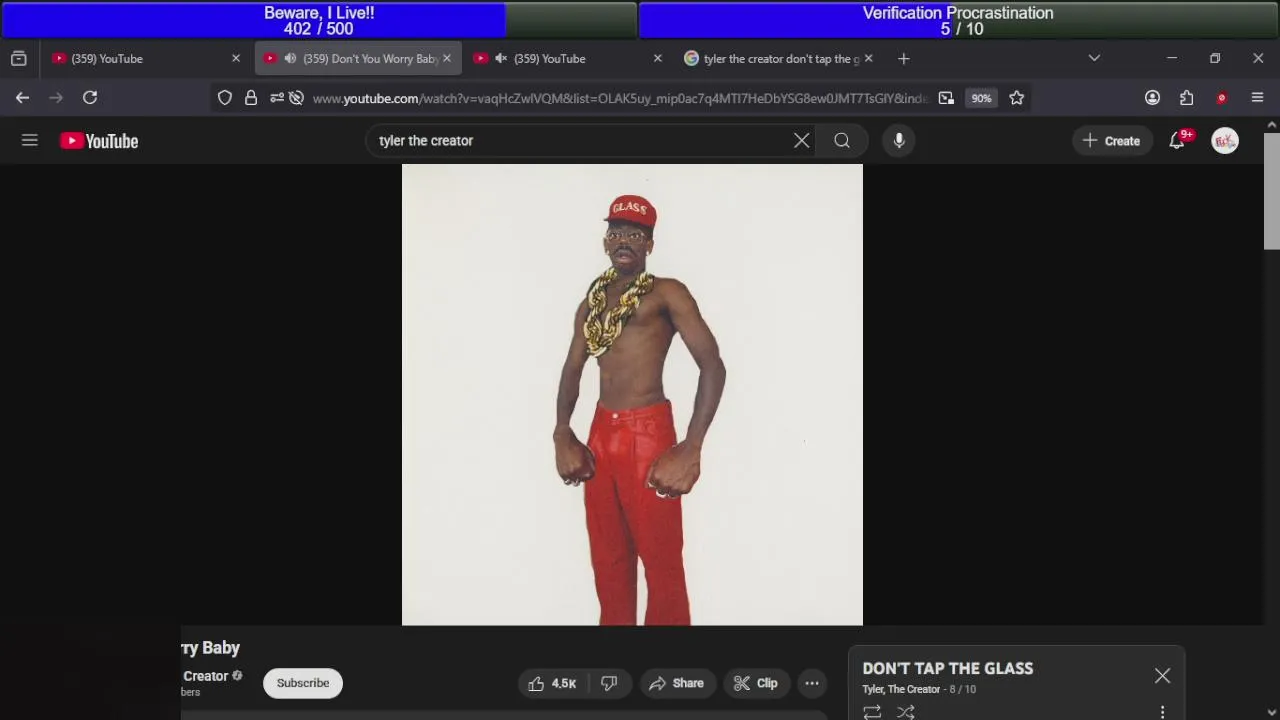The width and height of the screenshot is (1280, 720).
Task: Open the playlist panel's three-dot options
Action: 1162,712
